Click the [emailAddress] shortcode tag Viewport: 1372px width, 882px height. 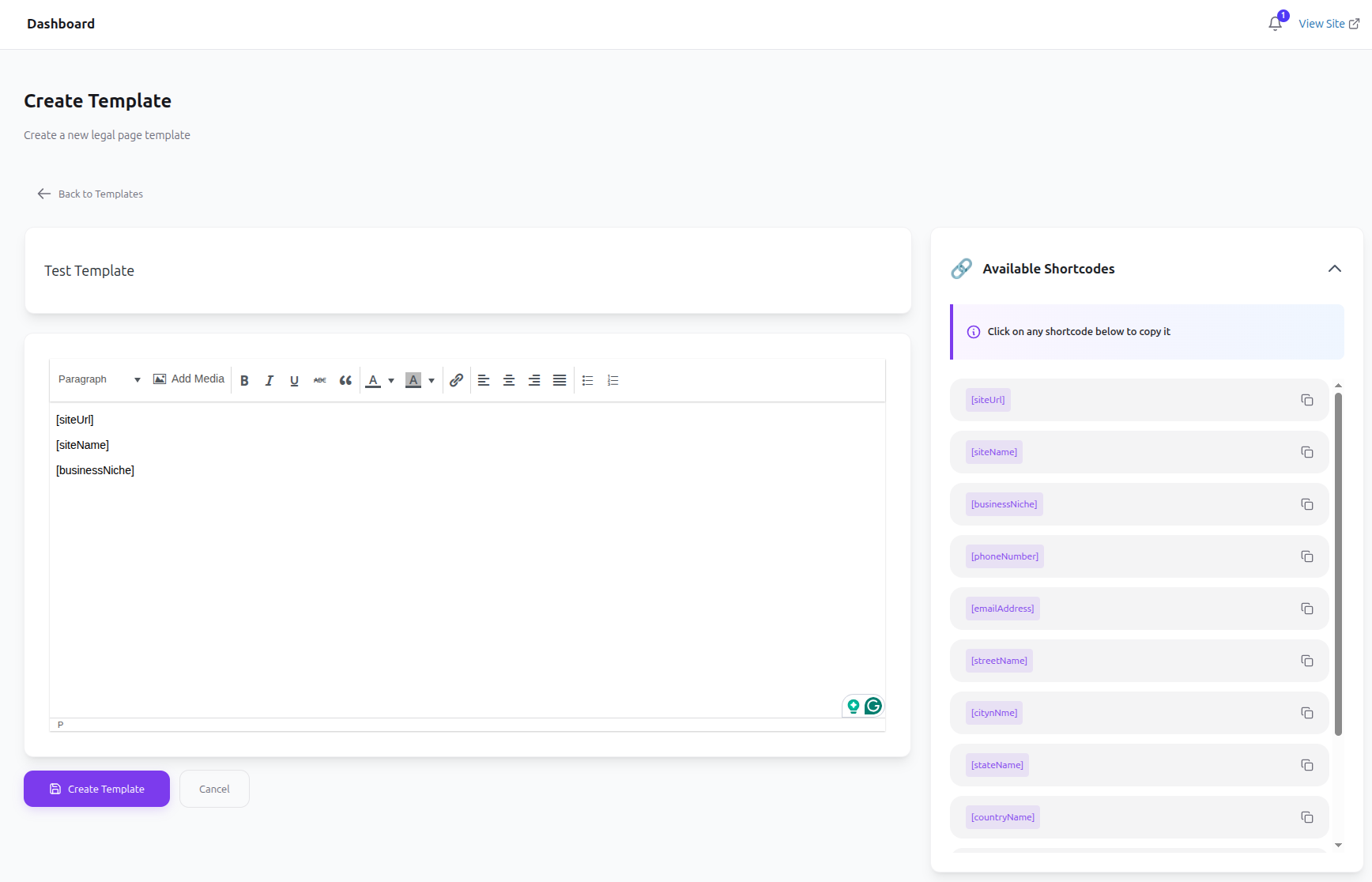(1003, 609)
